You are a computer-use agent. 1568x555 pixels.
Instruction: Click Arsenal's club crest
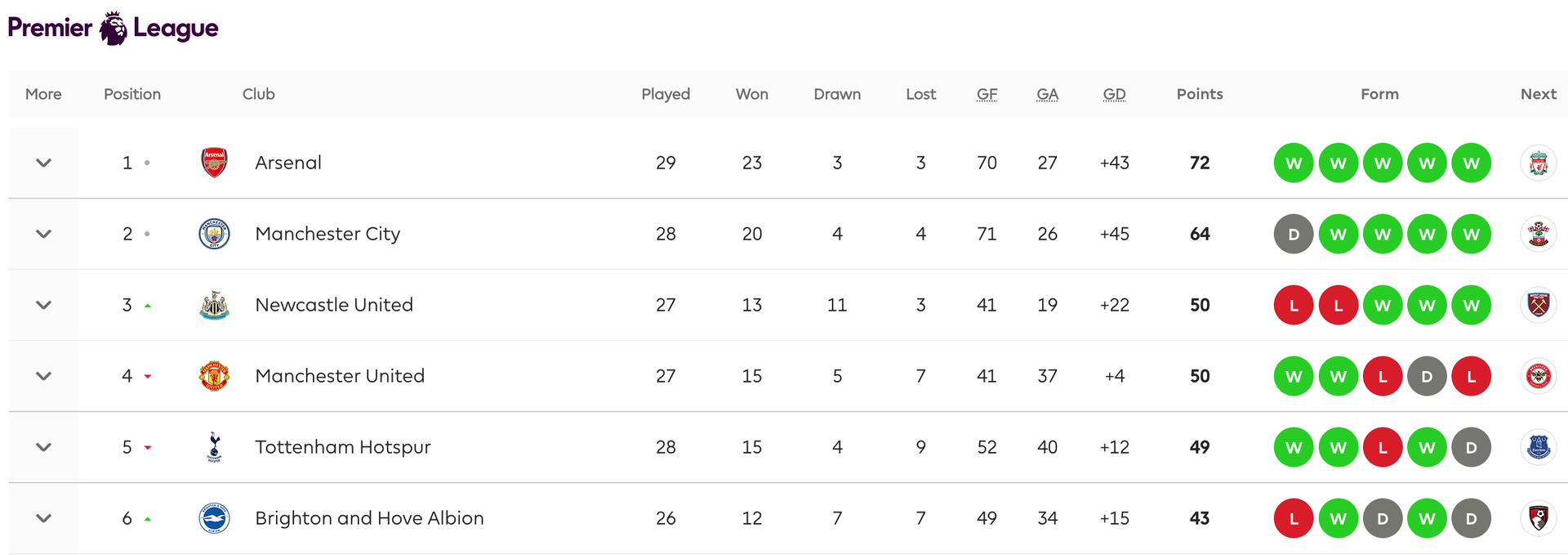(214, 163)
